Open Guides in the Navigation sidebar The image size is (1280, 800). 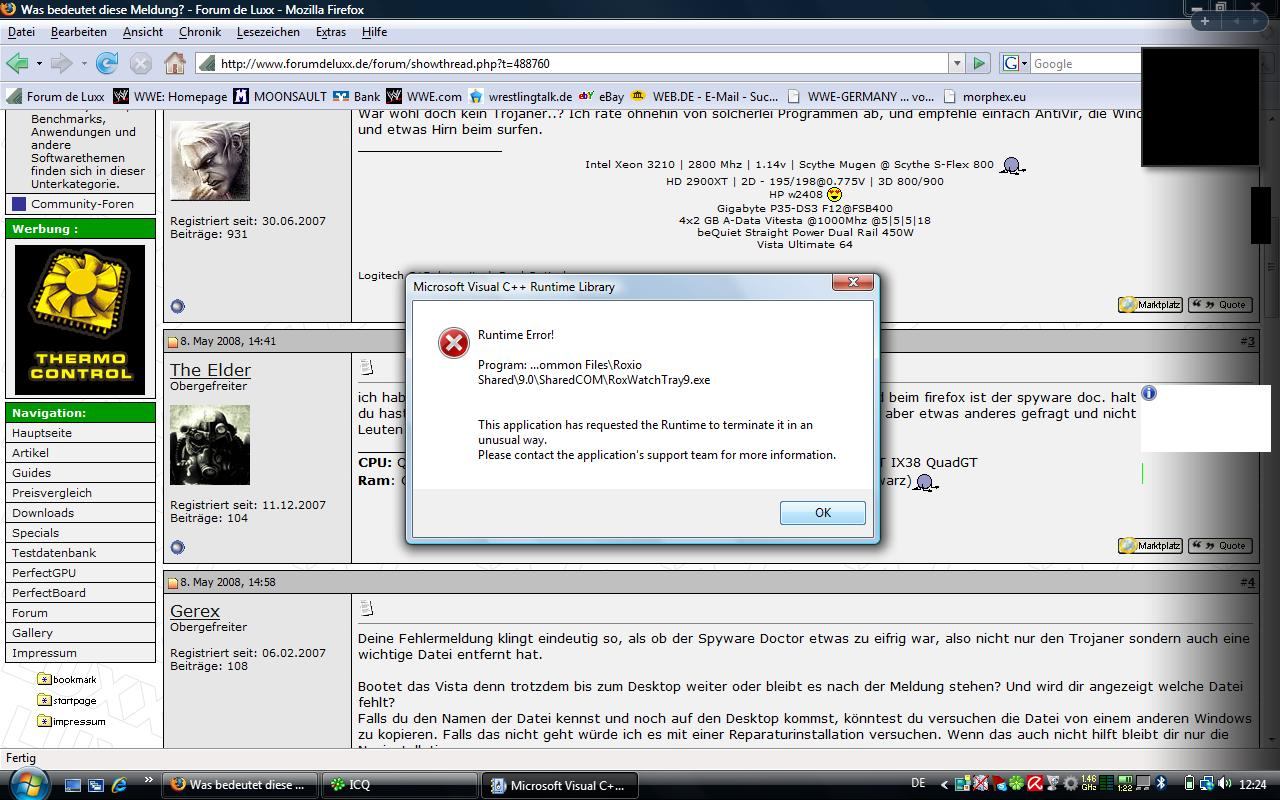pos(31,473)
